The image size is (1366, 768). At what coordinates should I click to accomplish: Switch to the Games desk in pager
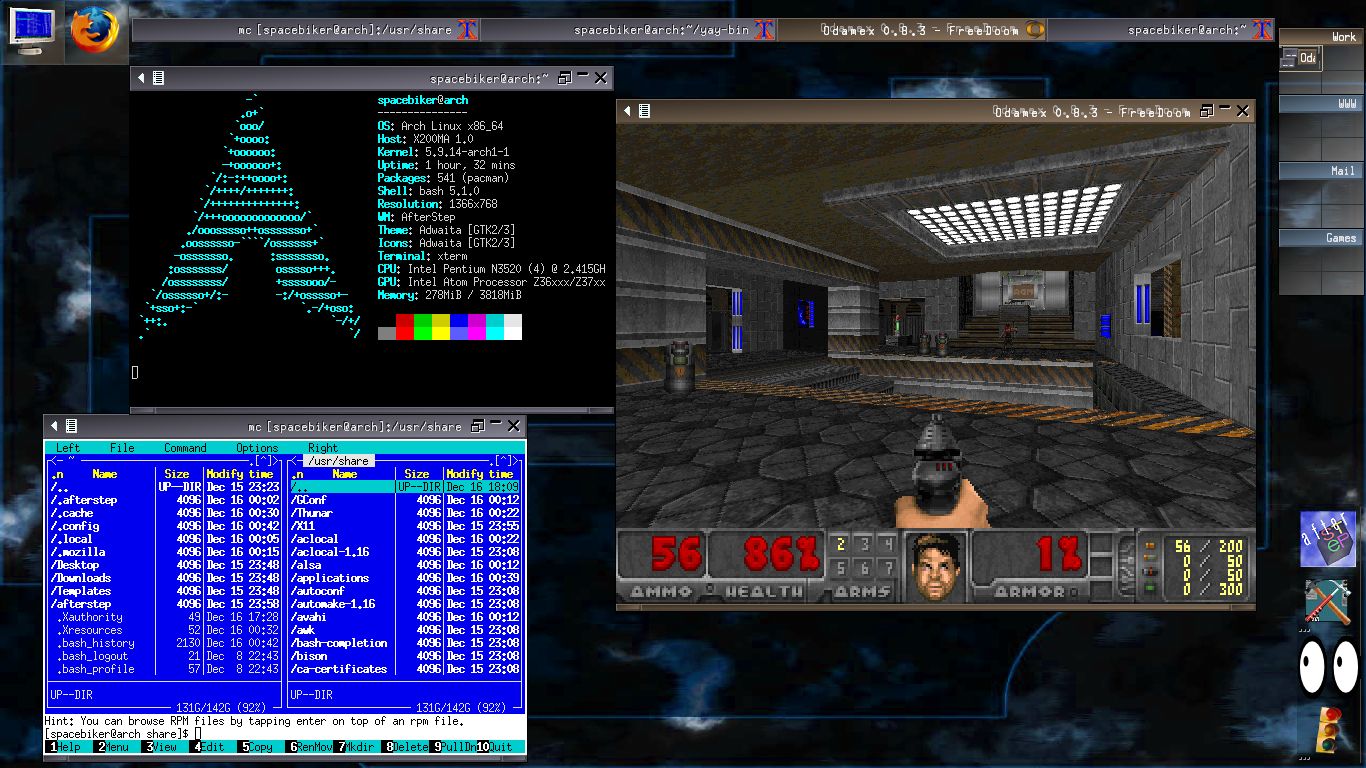tap(1319, 238)
